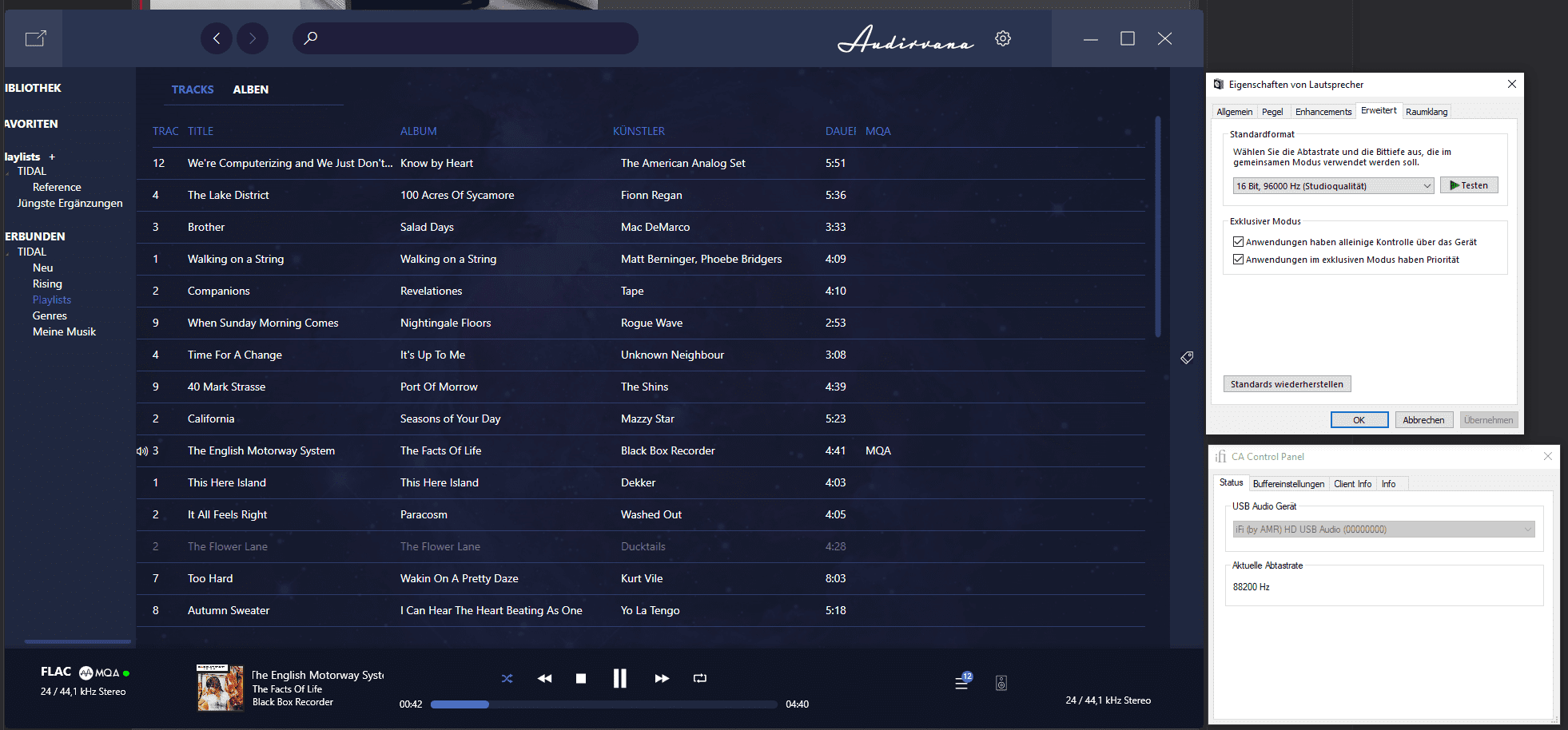Select track The Lake District

[229, 195]
